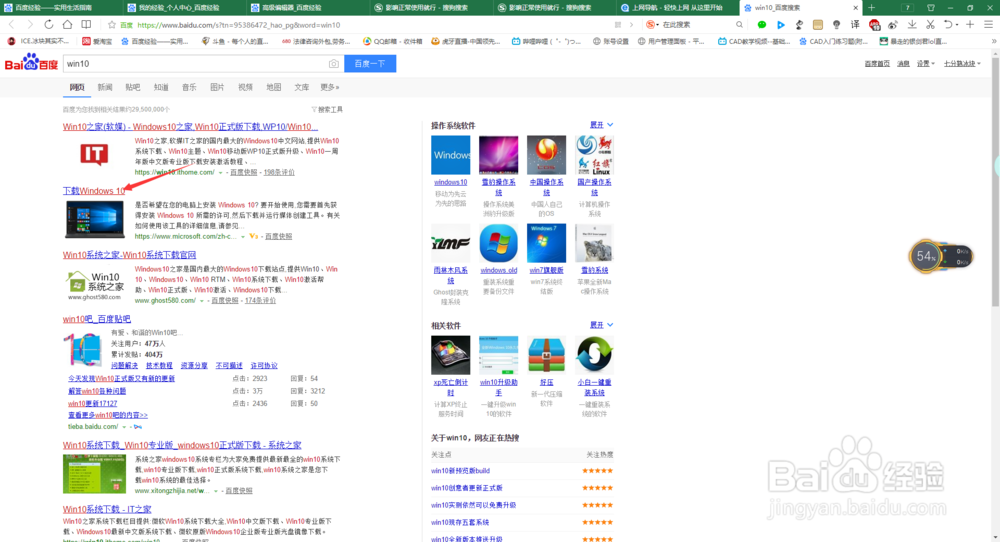The height and width of the screenshot is (542, 1000).
Task: Open the windows10 thumbnail in 操作系统软件
Action: pyautogui.click(x=450, y=155)
